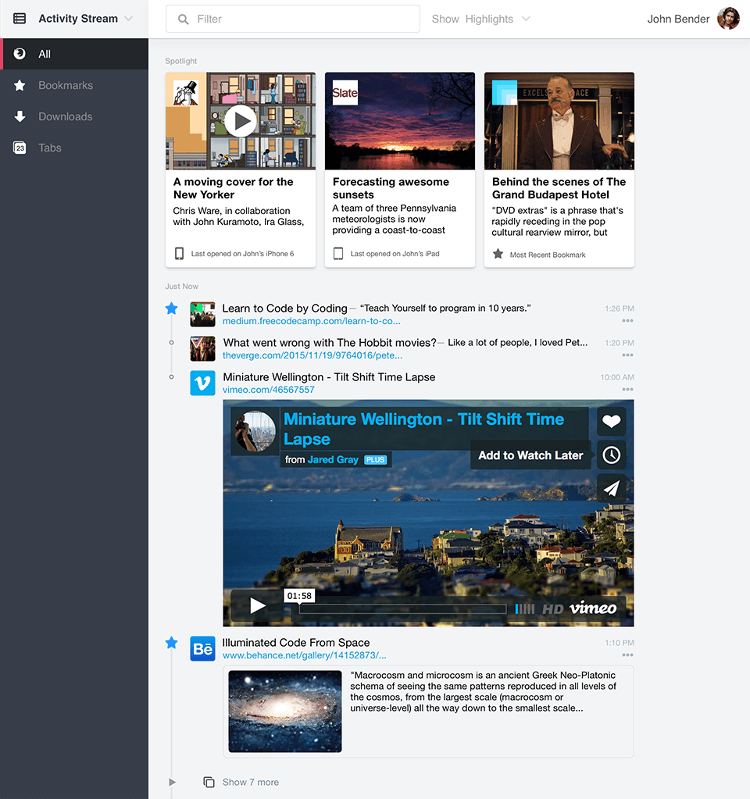Click the Watch Later clock icon
The width and height of the screenshot is (750, 799).
point(611,455)
